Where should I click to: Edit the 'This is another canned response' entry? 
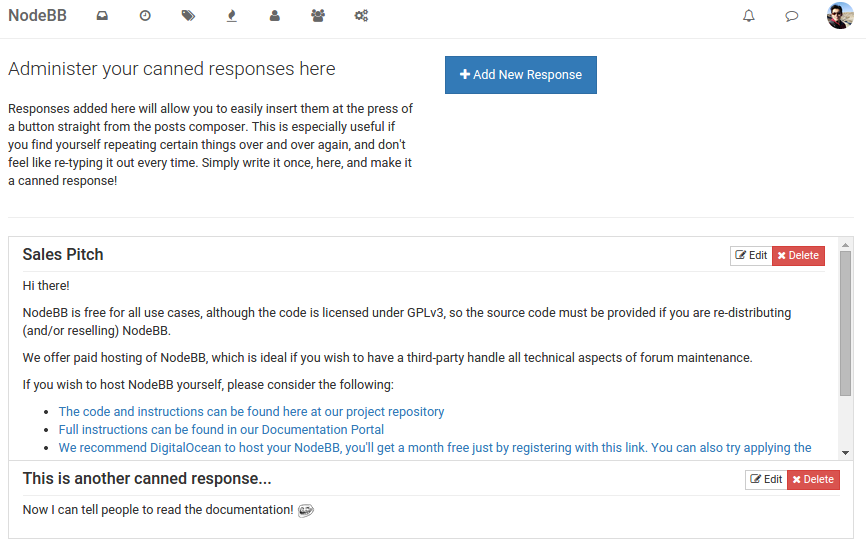coord(766,479)
